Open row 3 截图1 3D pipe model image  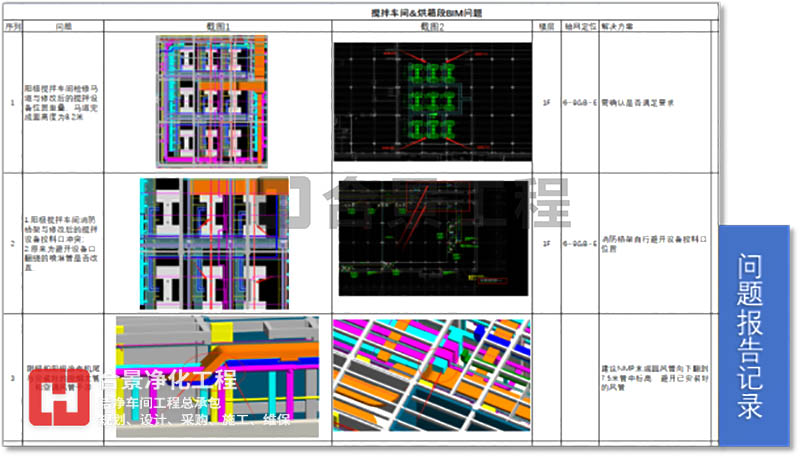coord(217,377)
